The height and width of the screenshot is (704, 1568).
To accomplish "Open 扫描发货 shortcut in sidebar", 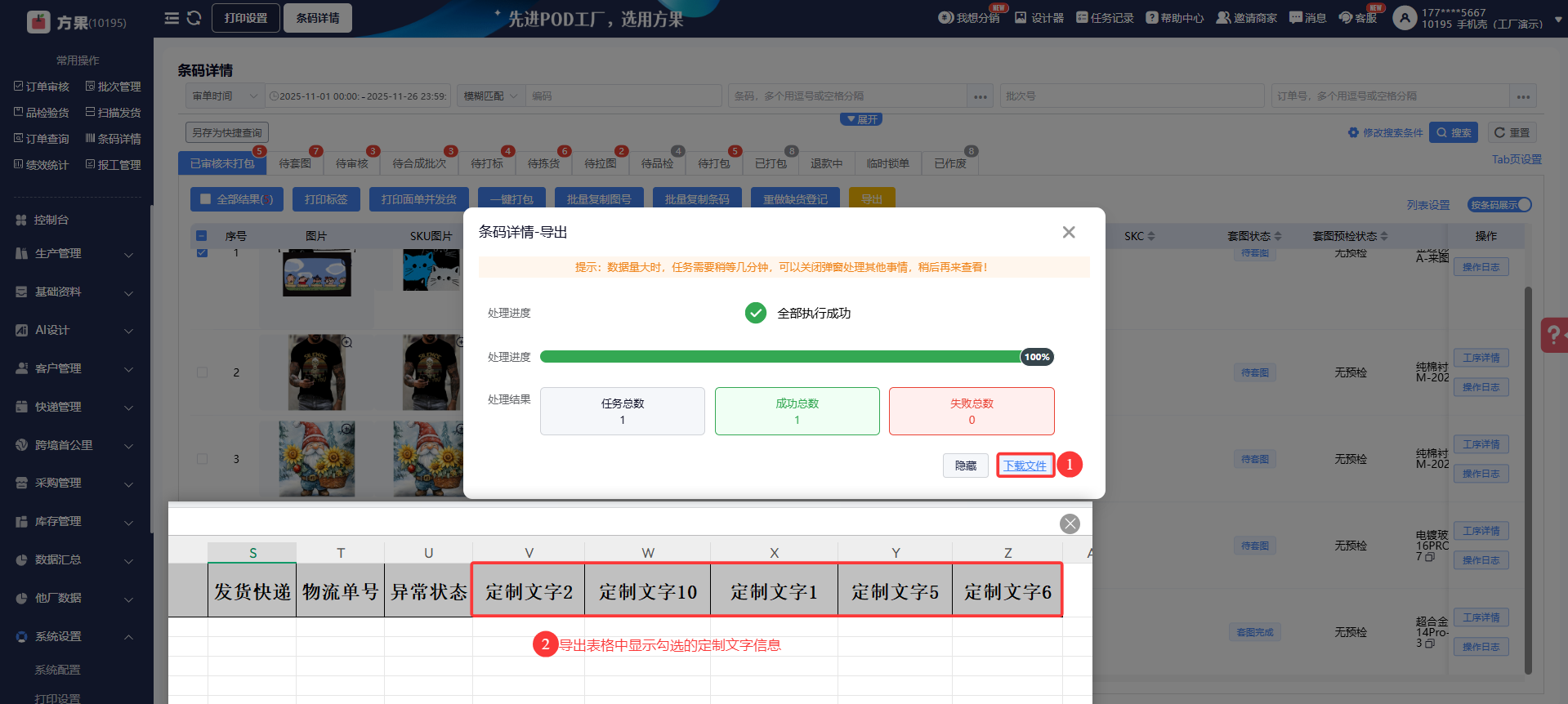I will pyautogui.click(x=114, y=113).
